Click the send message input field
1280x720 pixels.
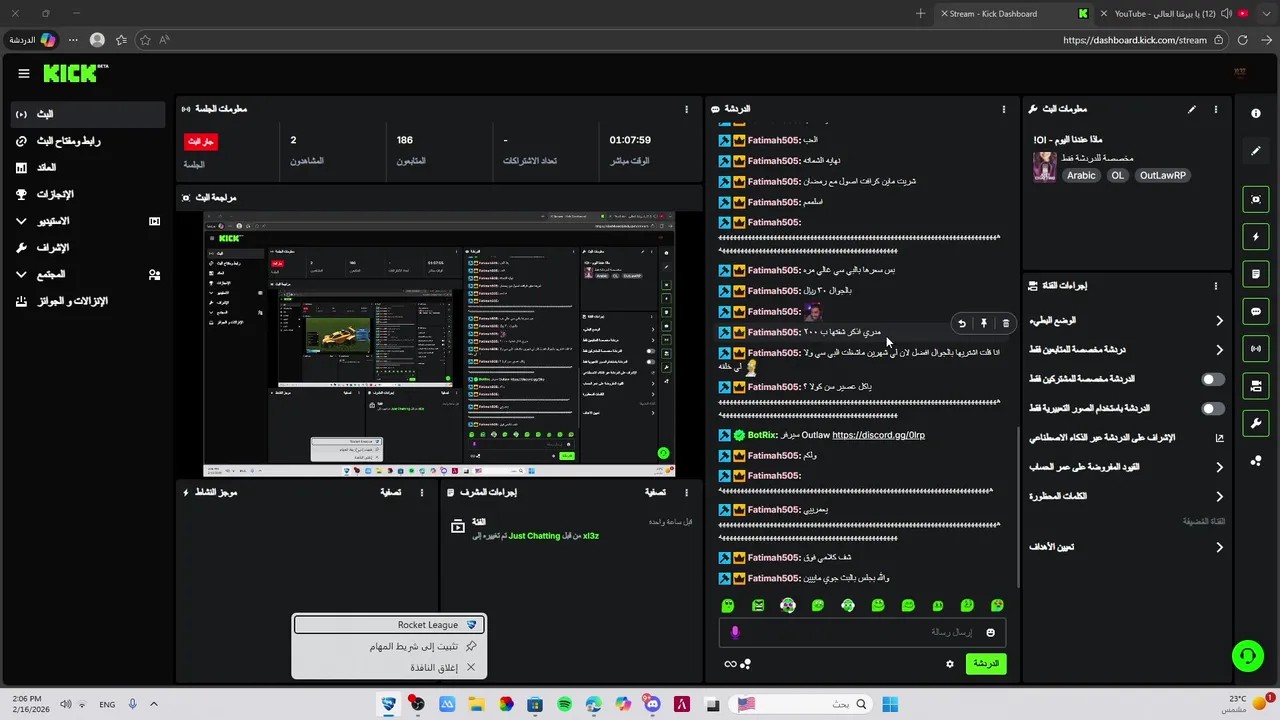[862, 632]
